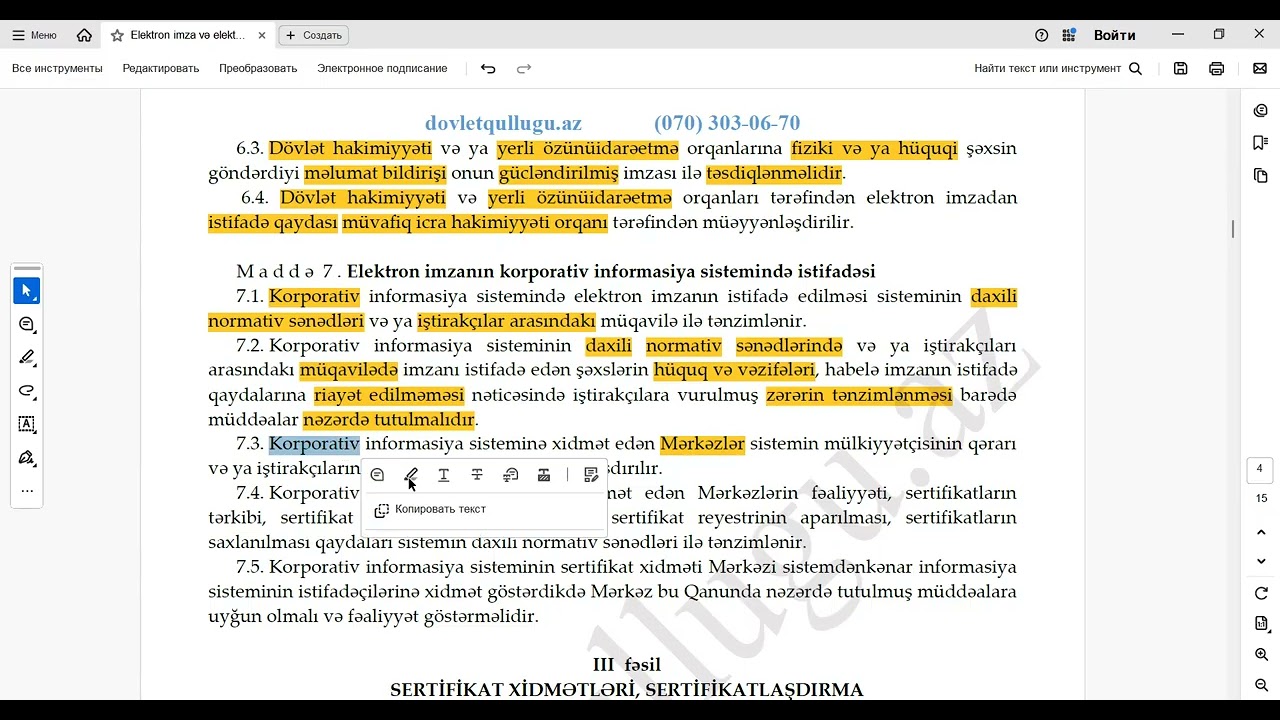The height and width of the screenshot is (720, 1280).
Task: Share the file by email envelope icon
Action: coord(1260,69)
